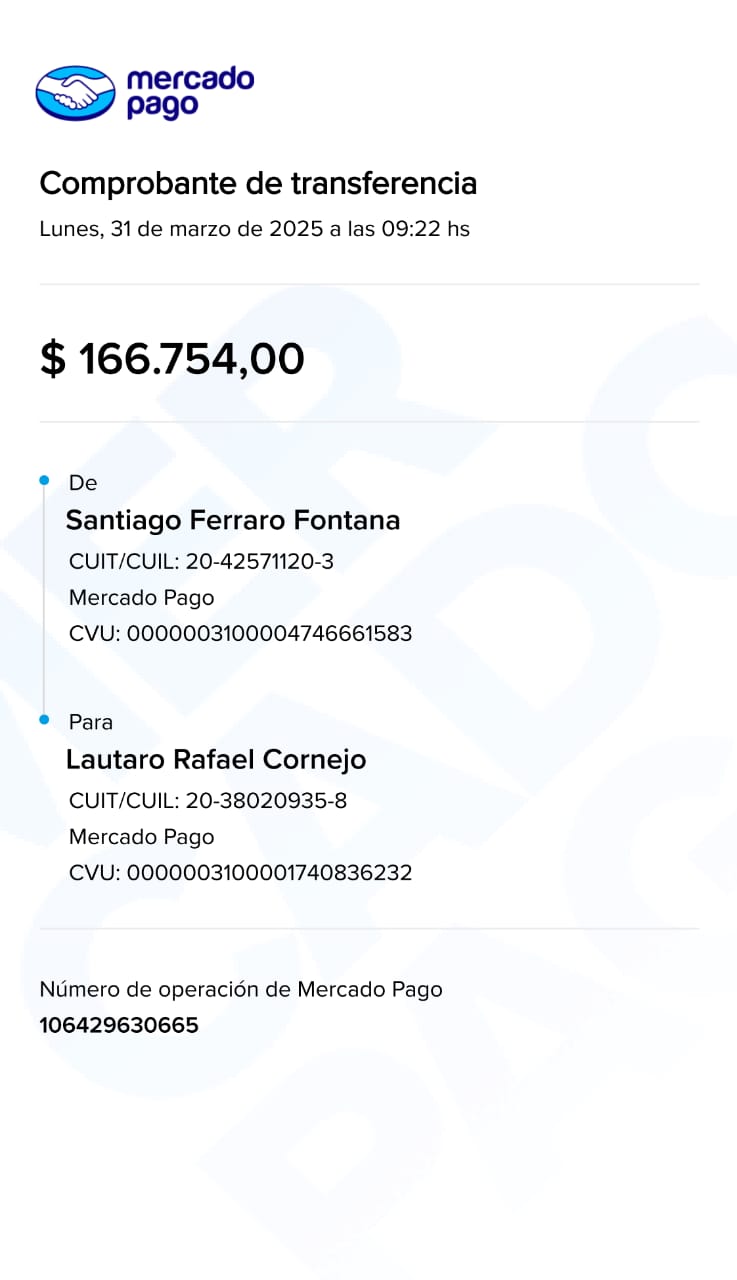Click "Mercado Pago" under the sender's CUIT
Viewport: 737px width, 1280px height.
pos(141,598)
